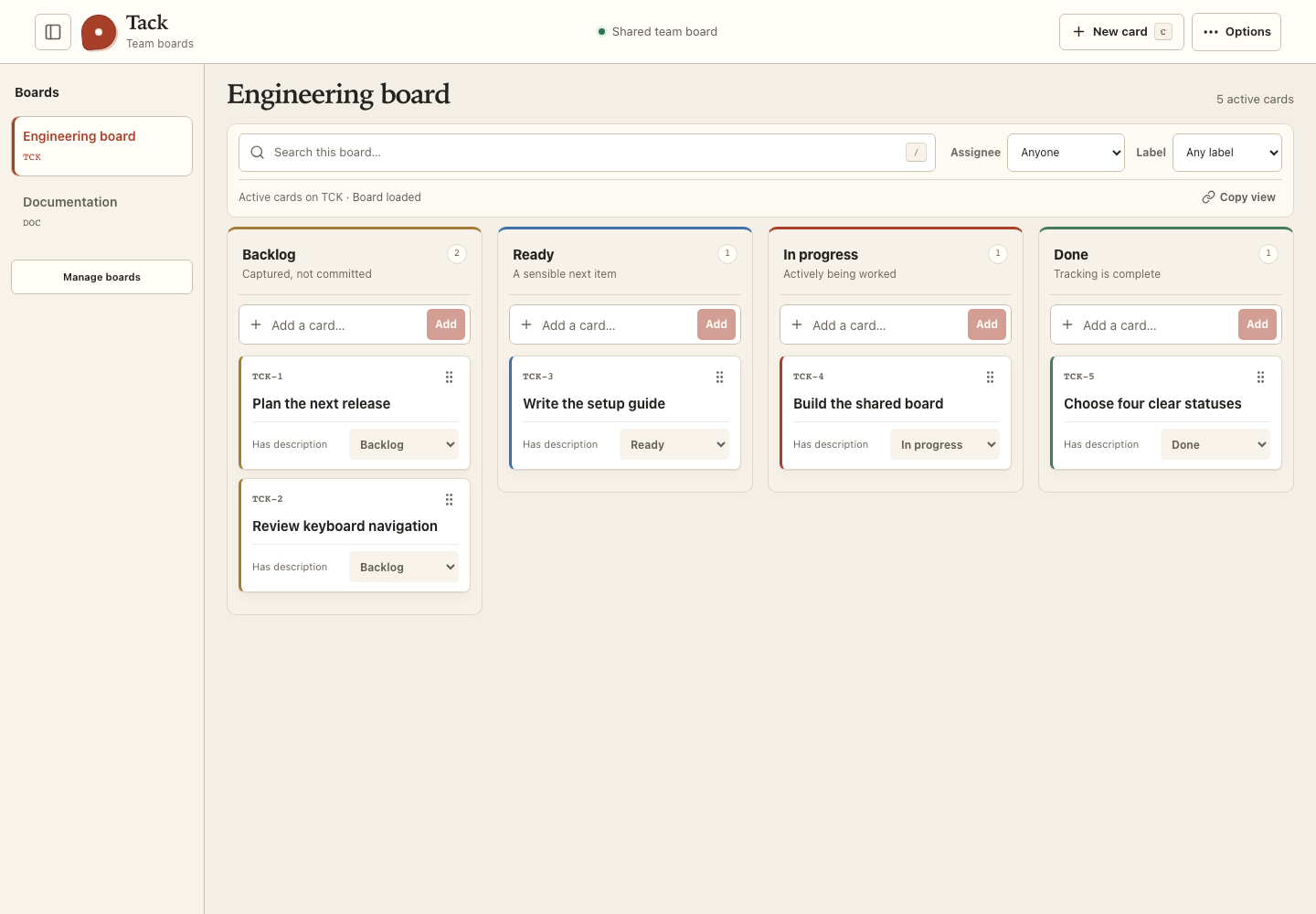Open drag handle menu on TCK-1 card
The height and width of the screenshot is (914, 1316).
[449, 377]
